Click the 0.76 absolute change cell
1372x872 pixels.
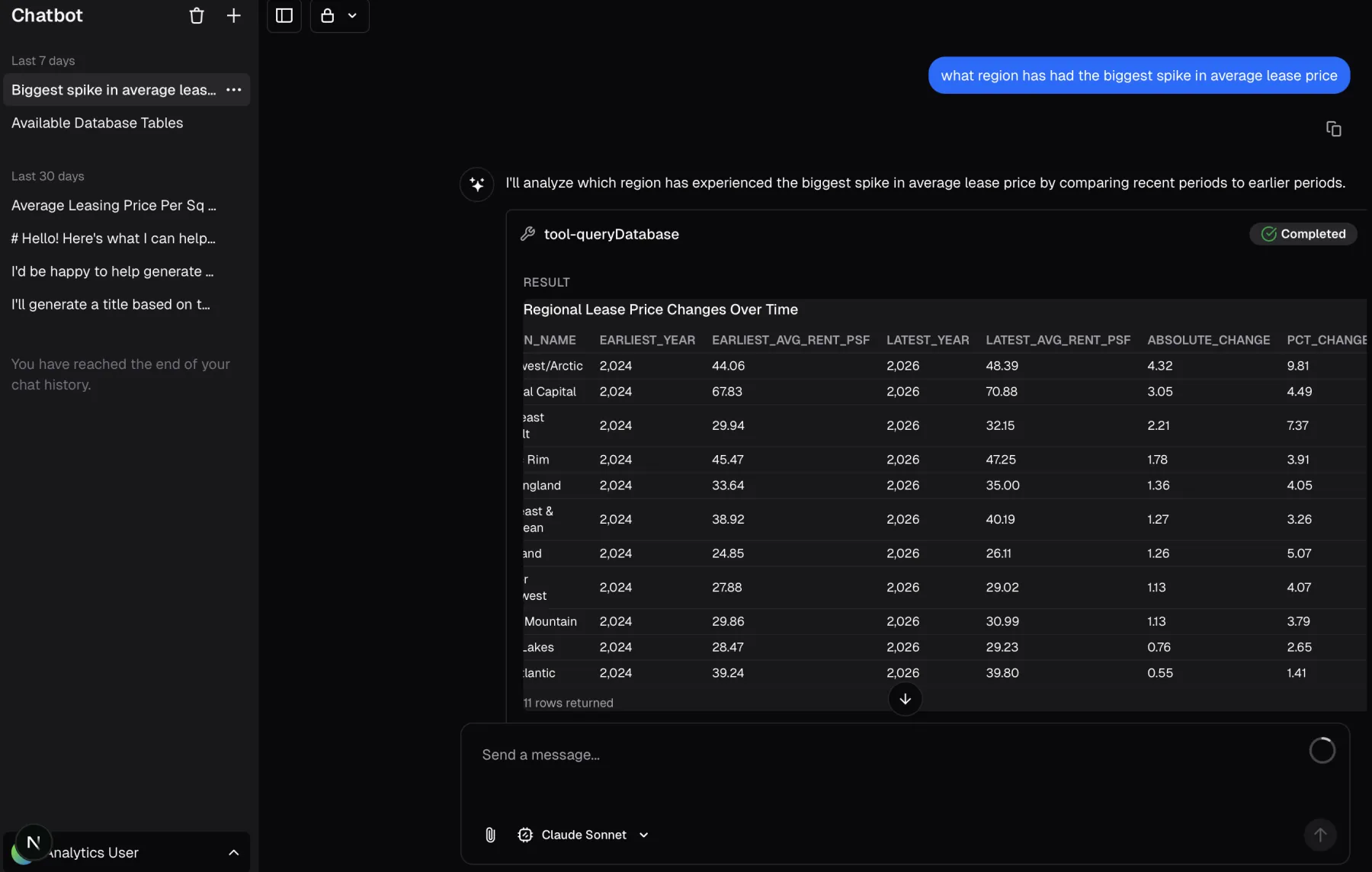(1159, 647)
